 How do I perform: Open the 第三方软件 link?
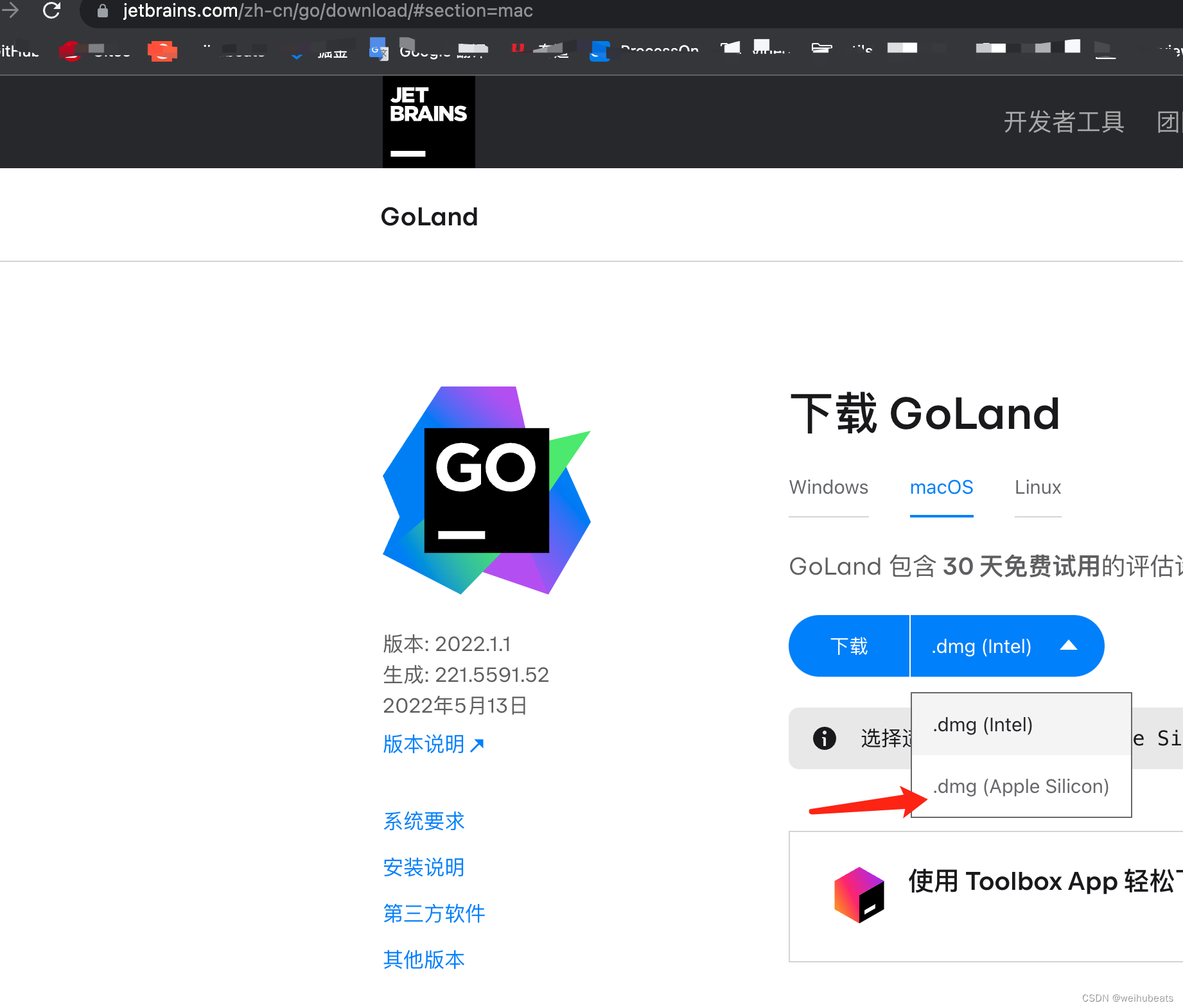[434, 914]
